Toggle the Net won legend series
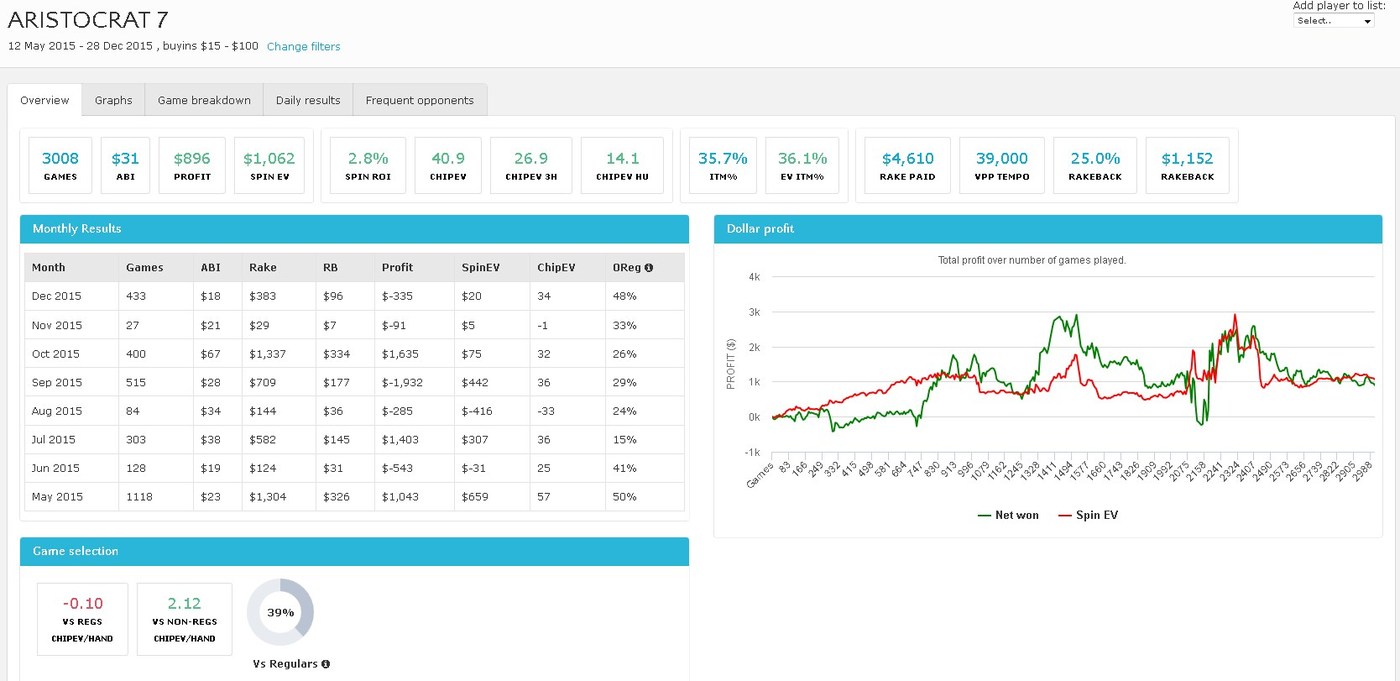Viewport: 1400px width, 681px height. click(x=1007, y=515)
